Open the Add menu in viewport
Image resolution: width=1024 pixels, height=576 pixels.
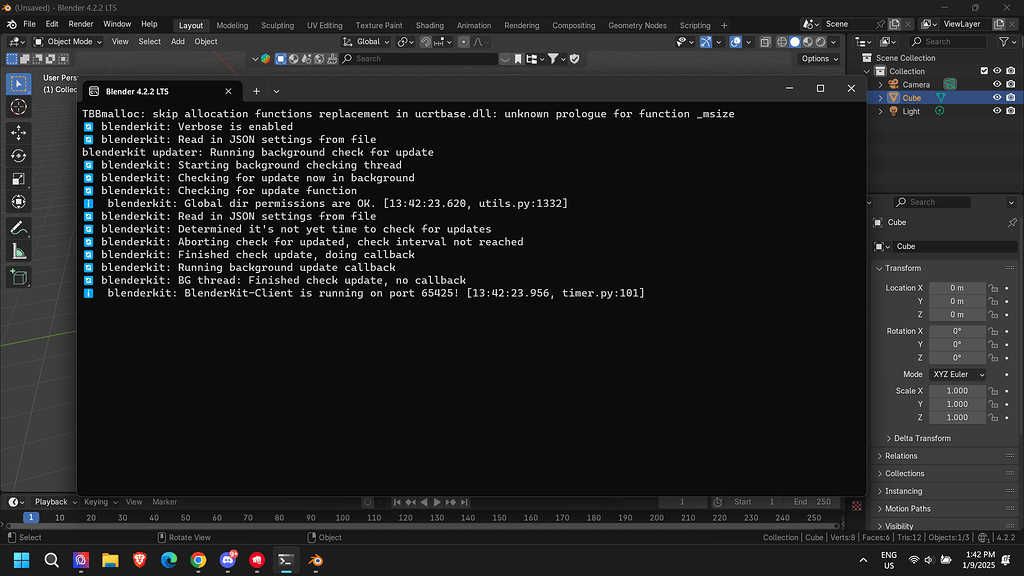tap(178, 42)
